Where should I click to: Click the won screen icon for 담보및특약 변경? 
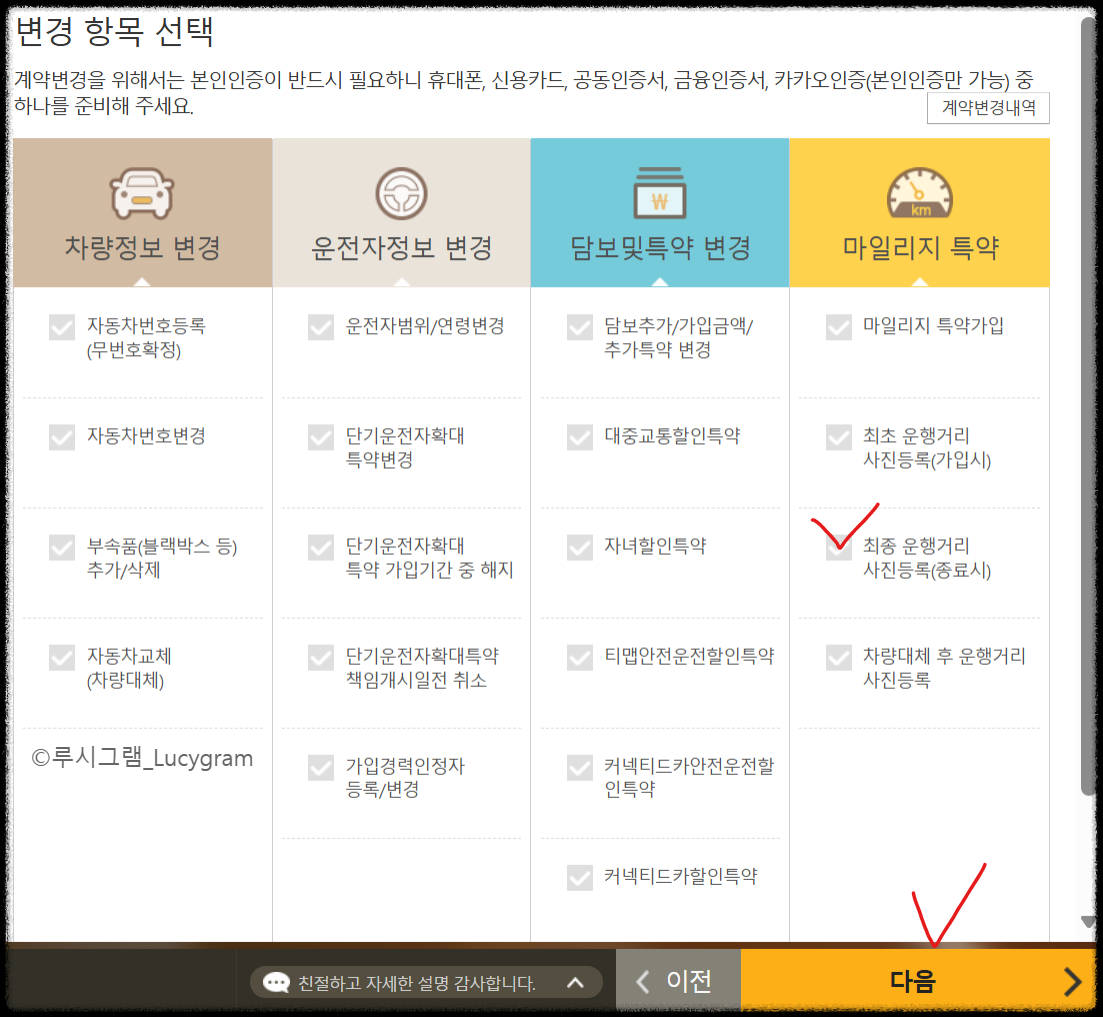click(x=660, y=193)
